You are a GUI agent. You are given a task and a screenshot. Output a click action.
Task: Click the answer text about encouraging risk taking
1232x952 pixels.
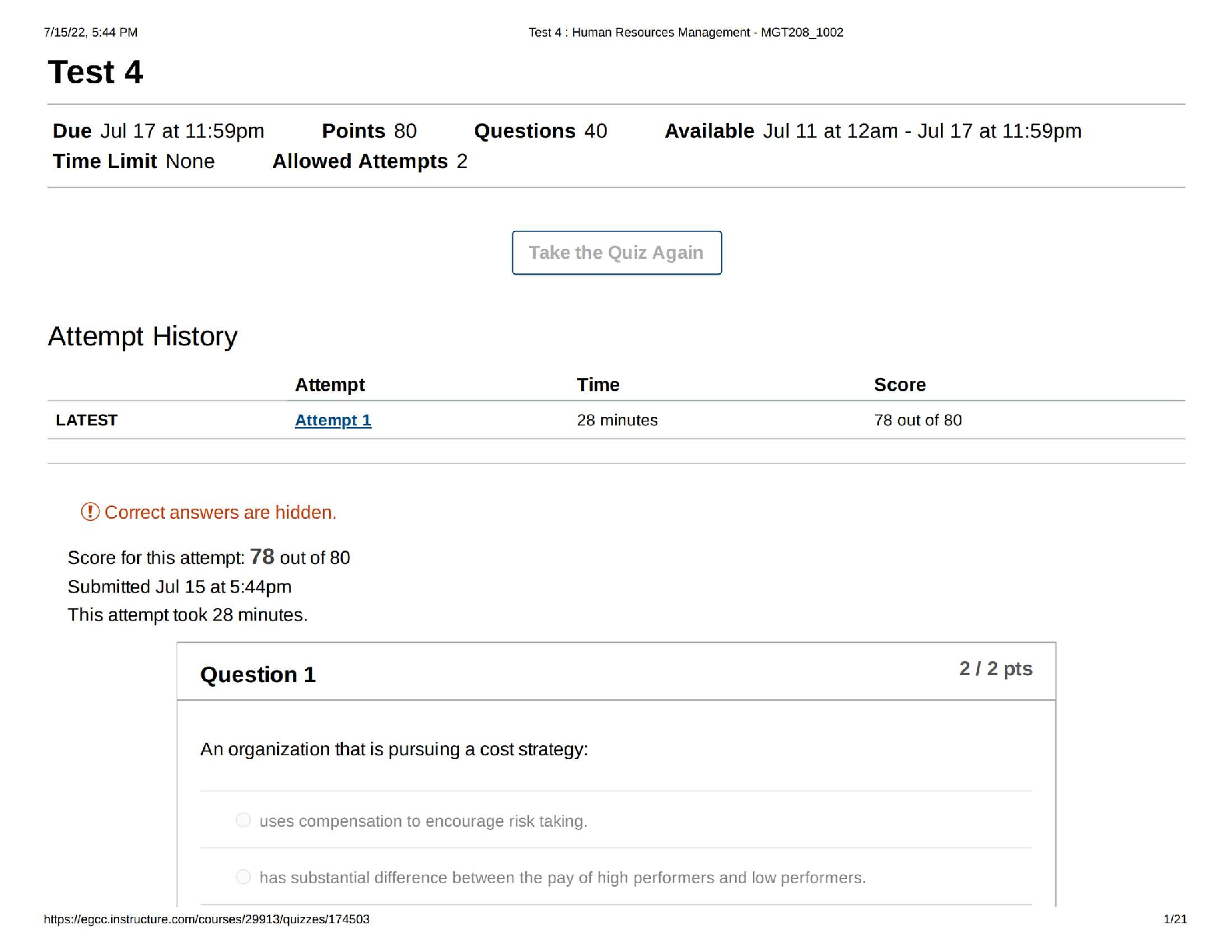click(423, 821)
